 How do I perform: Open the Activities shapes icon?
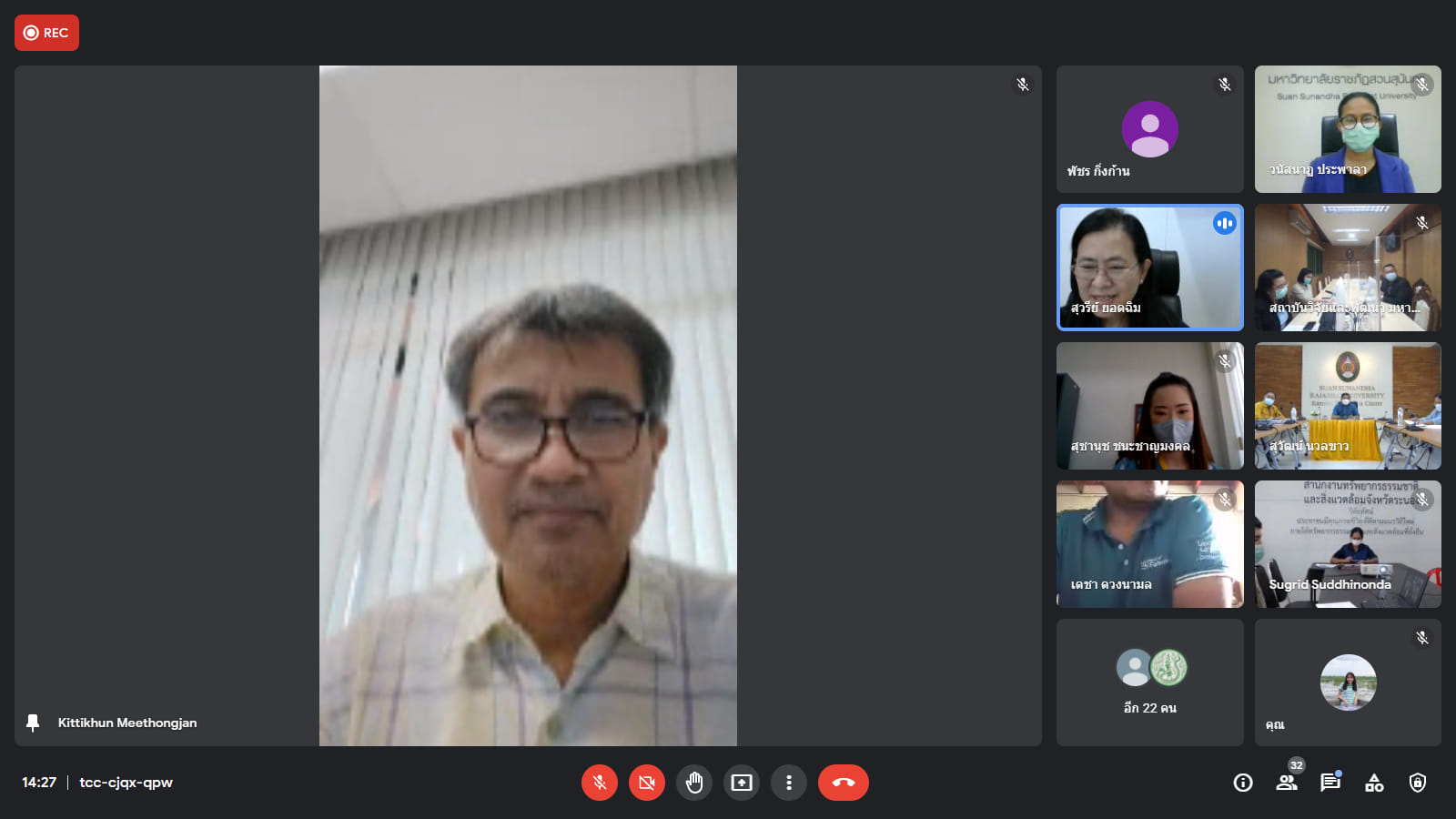[1374, 783]
